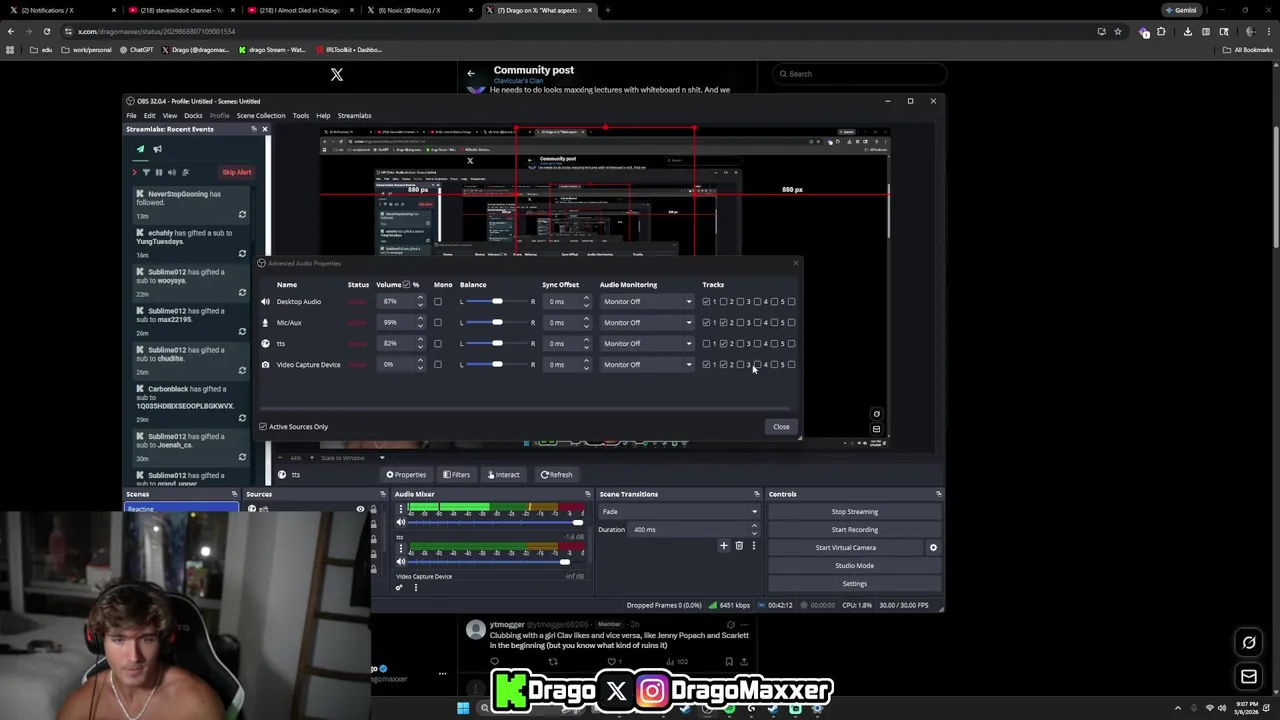The image size is (1280, 720).
Task: Open Audio Monitoring dropdown for Video Capture Device
Action: pyautogui.click(x=646, y=364)
